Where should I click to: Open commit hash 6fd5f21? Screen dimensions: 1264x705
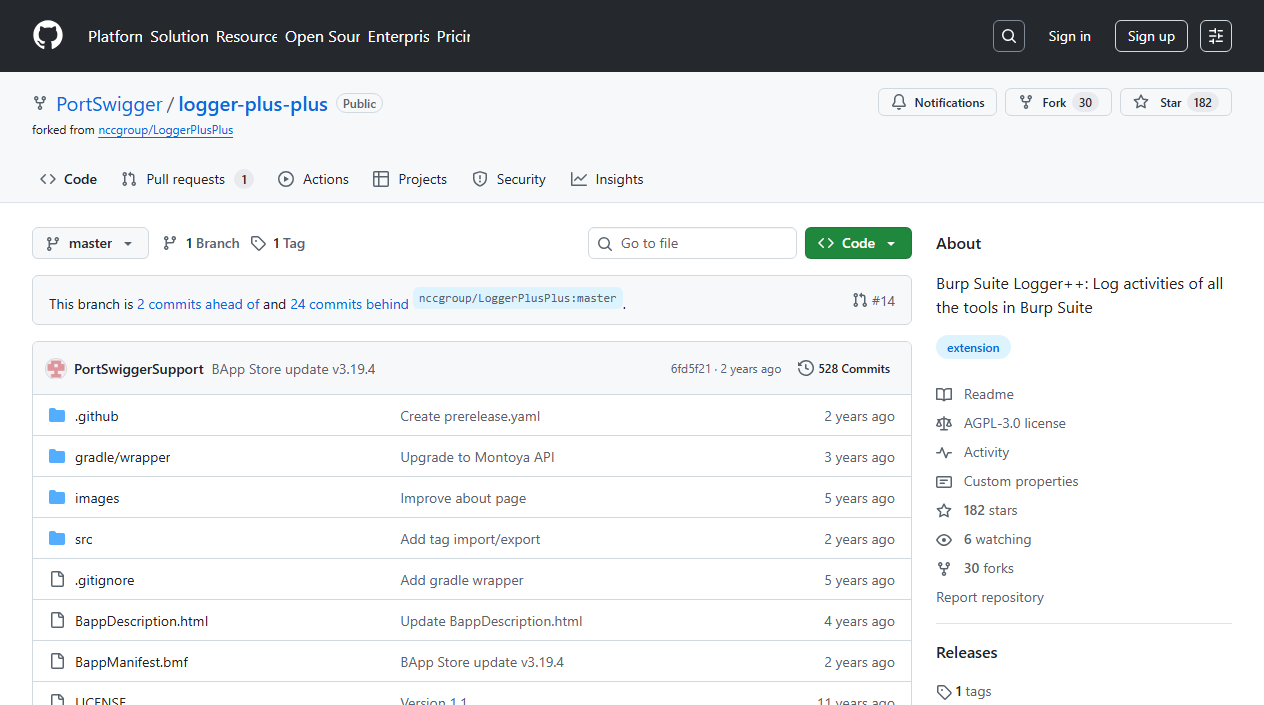[691, 369]
